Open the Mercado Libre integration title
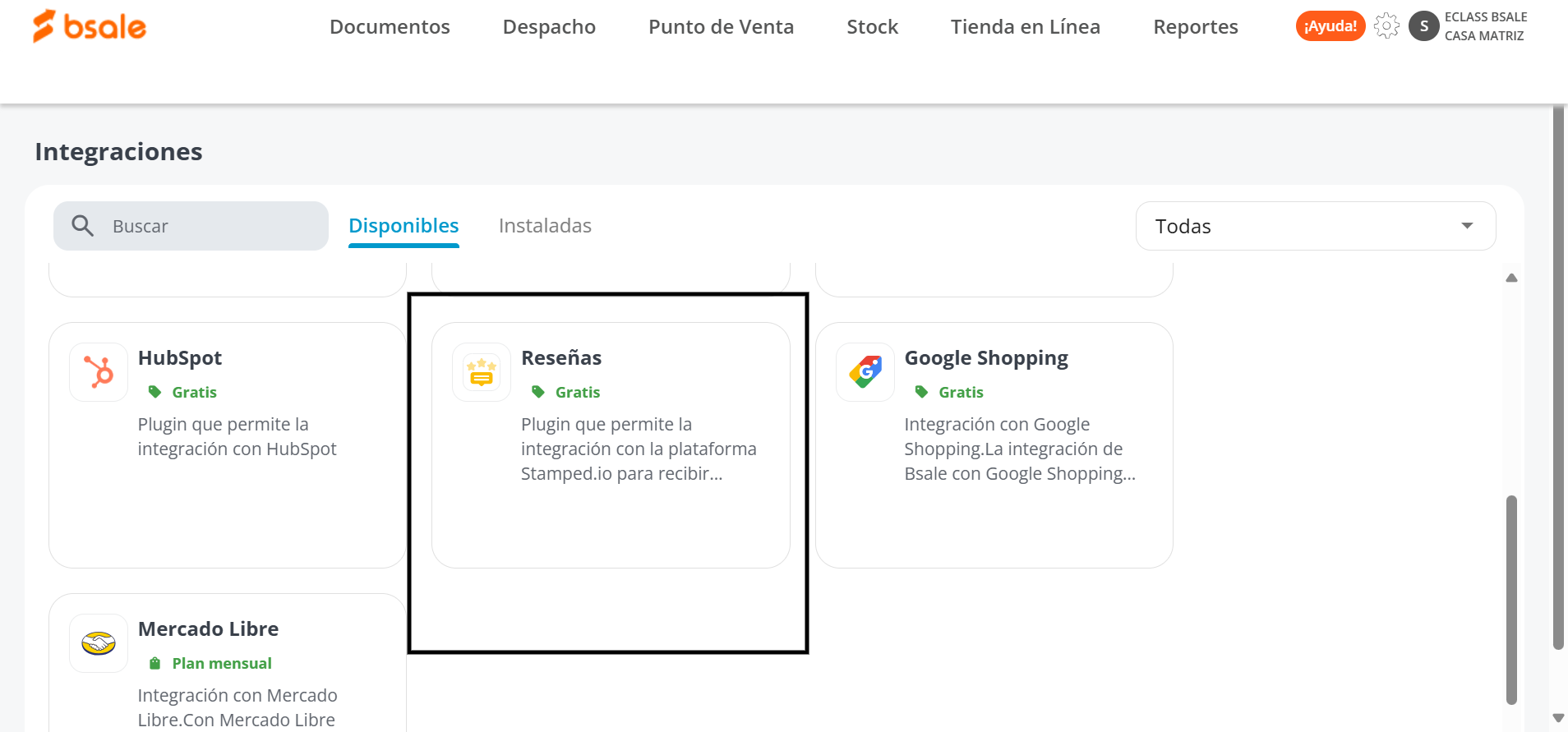 pos(208,629)
